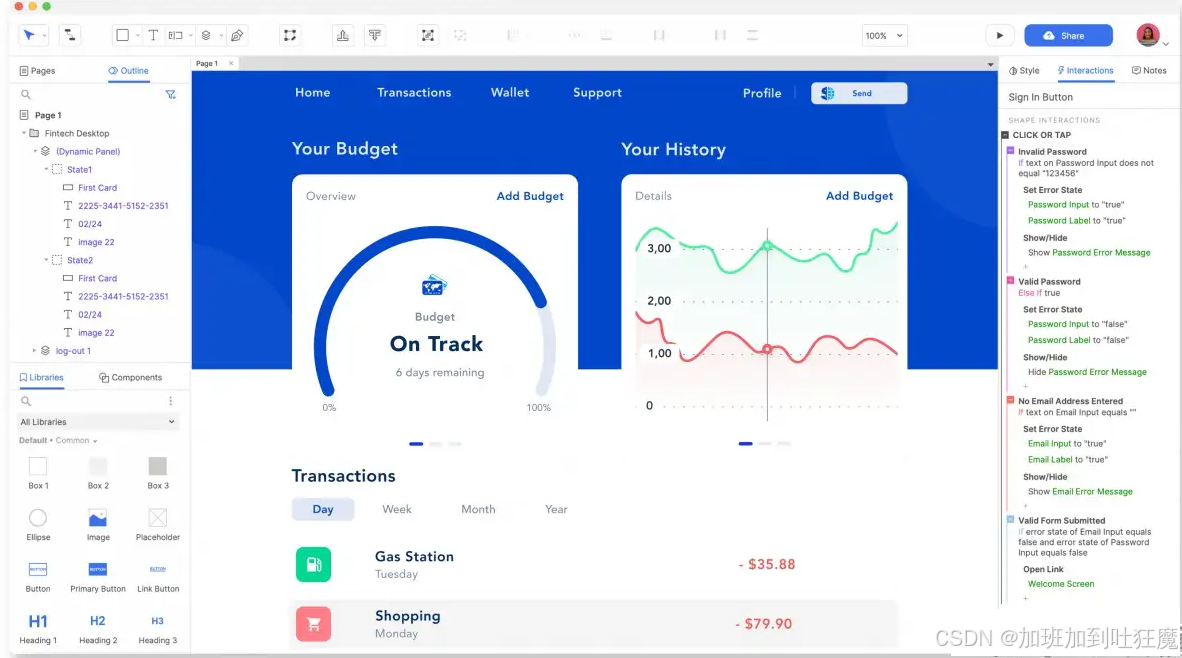Select the Placeholder widget from the library
Viewport: 1182px width, 658px height.
click(157, 518)
